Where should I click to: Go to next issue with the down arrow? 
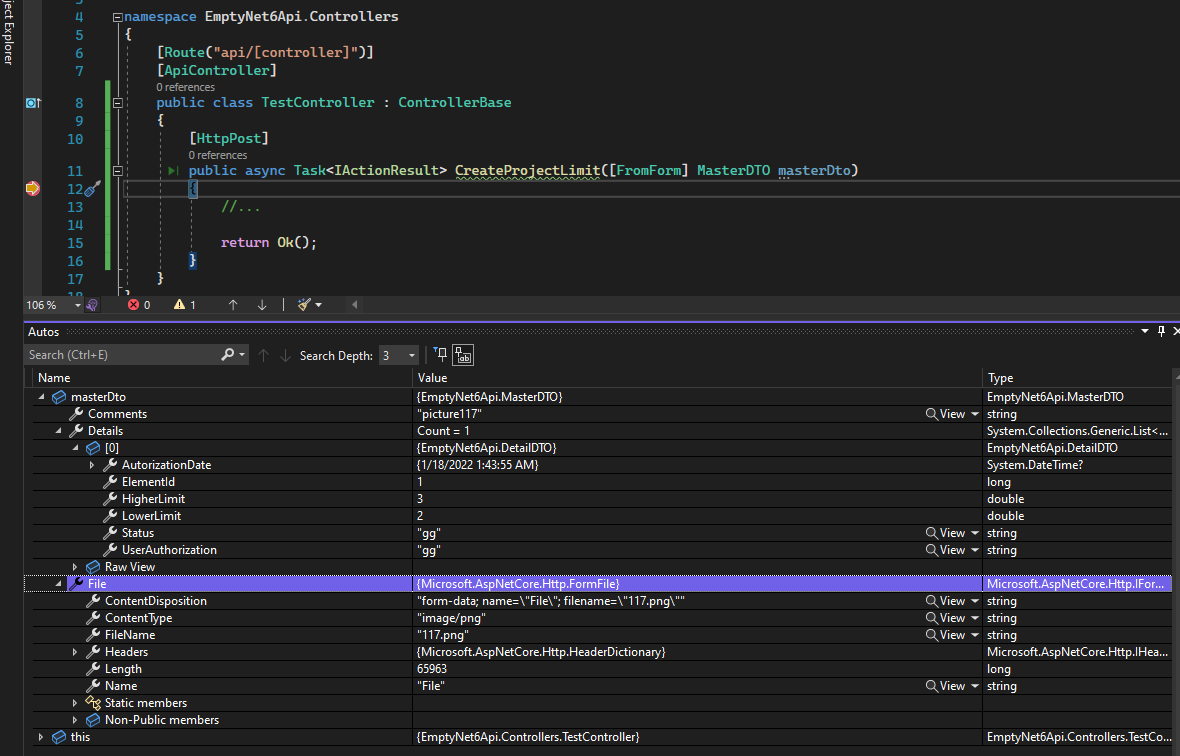coord(262,305)
